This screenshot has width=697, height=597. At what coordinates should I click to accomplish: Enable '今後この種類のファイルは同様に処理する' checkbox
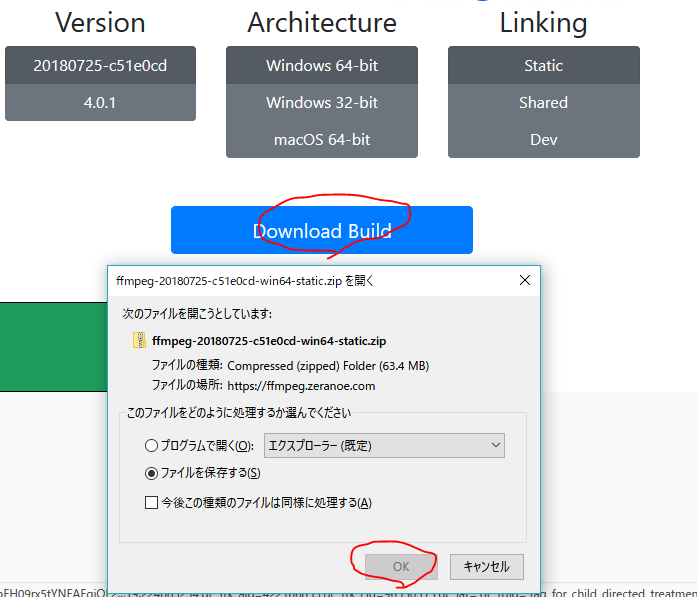151,503
